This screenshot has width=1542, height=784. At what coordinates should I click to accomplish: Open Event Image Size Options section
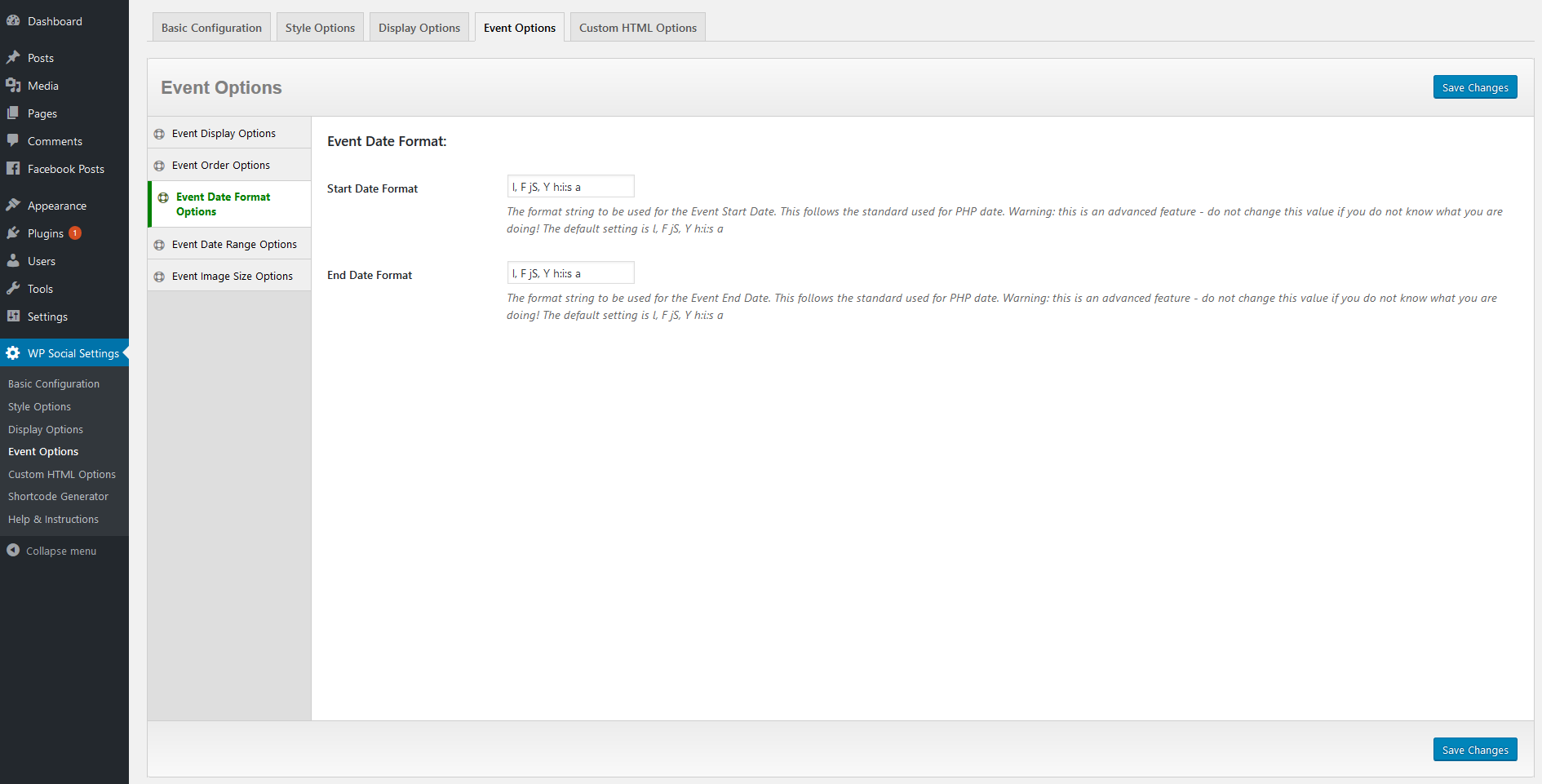point(232,277)
